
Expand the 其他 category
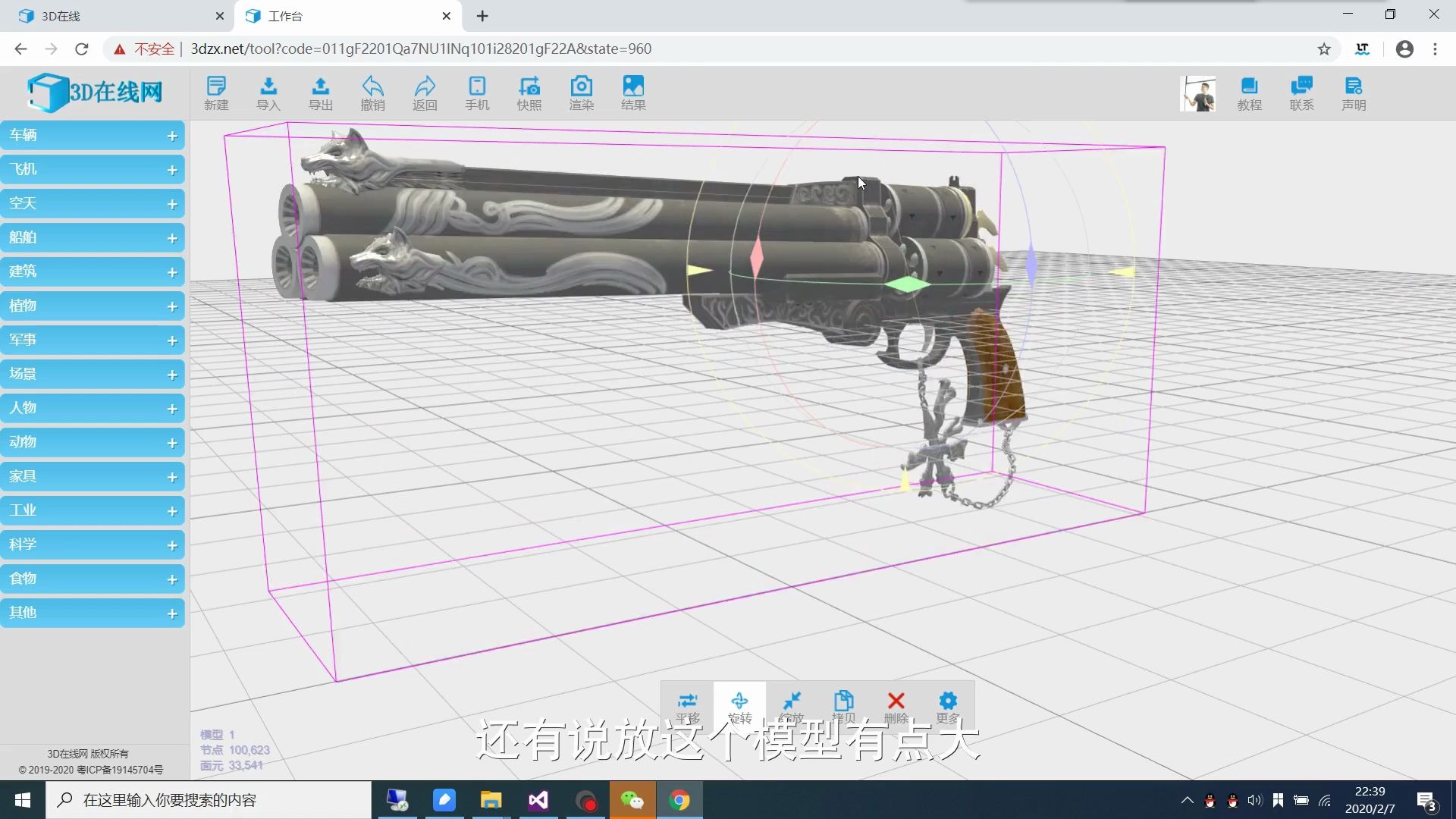[93, 613]
